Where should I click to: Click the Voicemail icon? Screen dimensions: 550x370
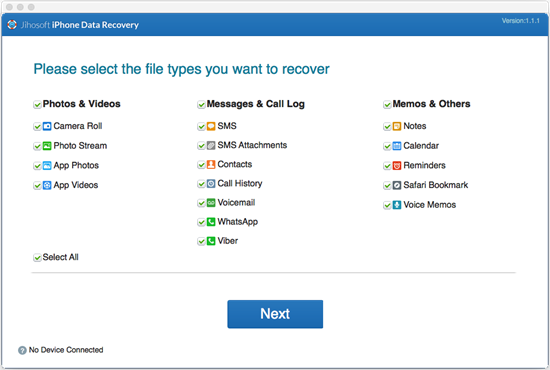coord(211,203)
